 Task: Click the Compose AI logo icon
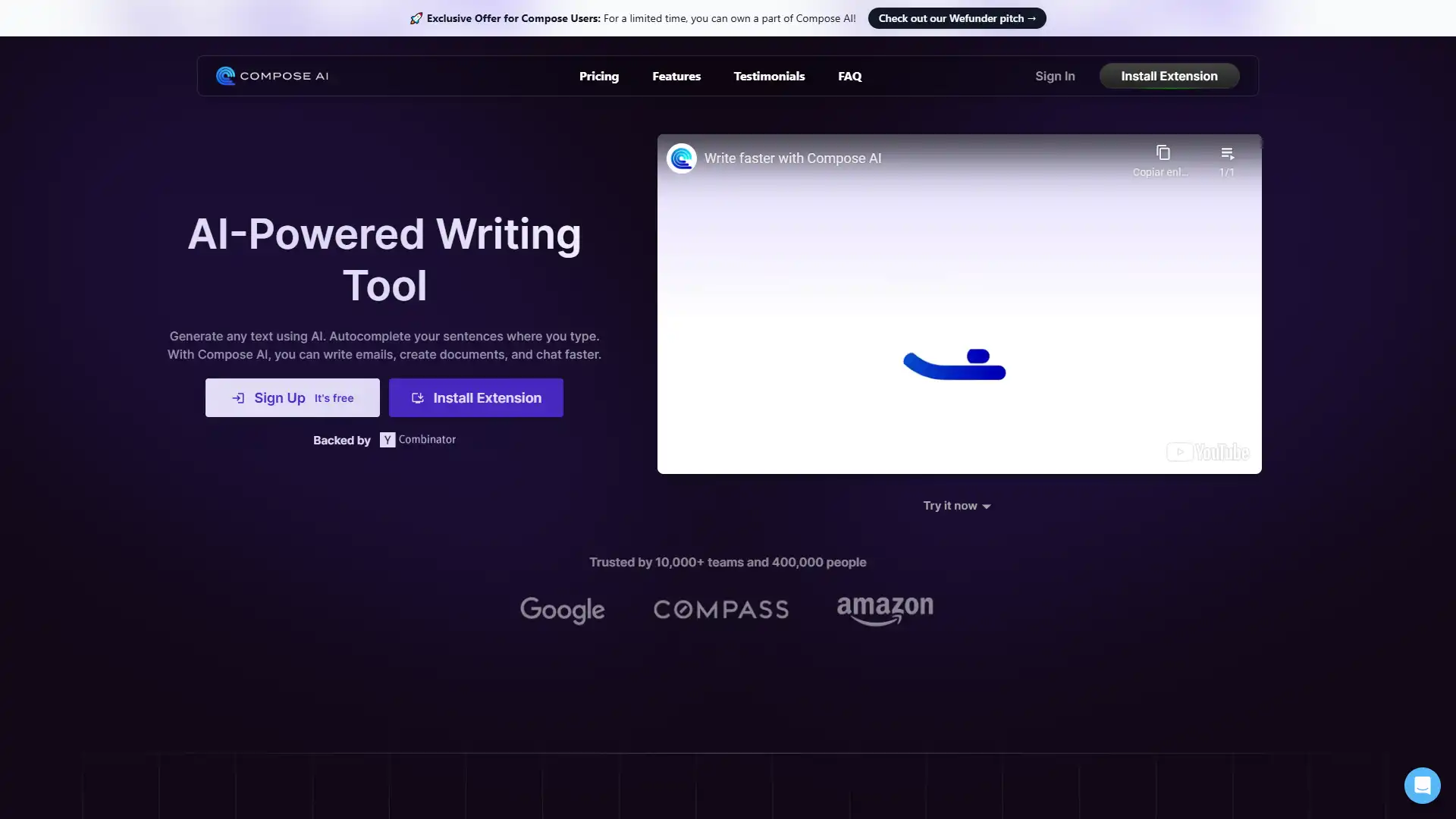[x=225, y=75]
